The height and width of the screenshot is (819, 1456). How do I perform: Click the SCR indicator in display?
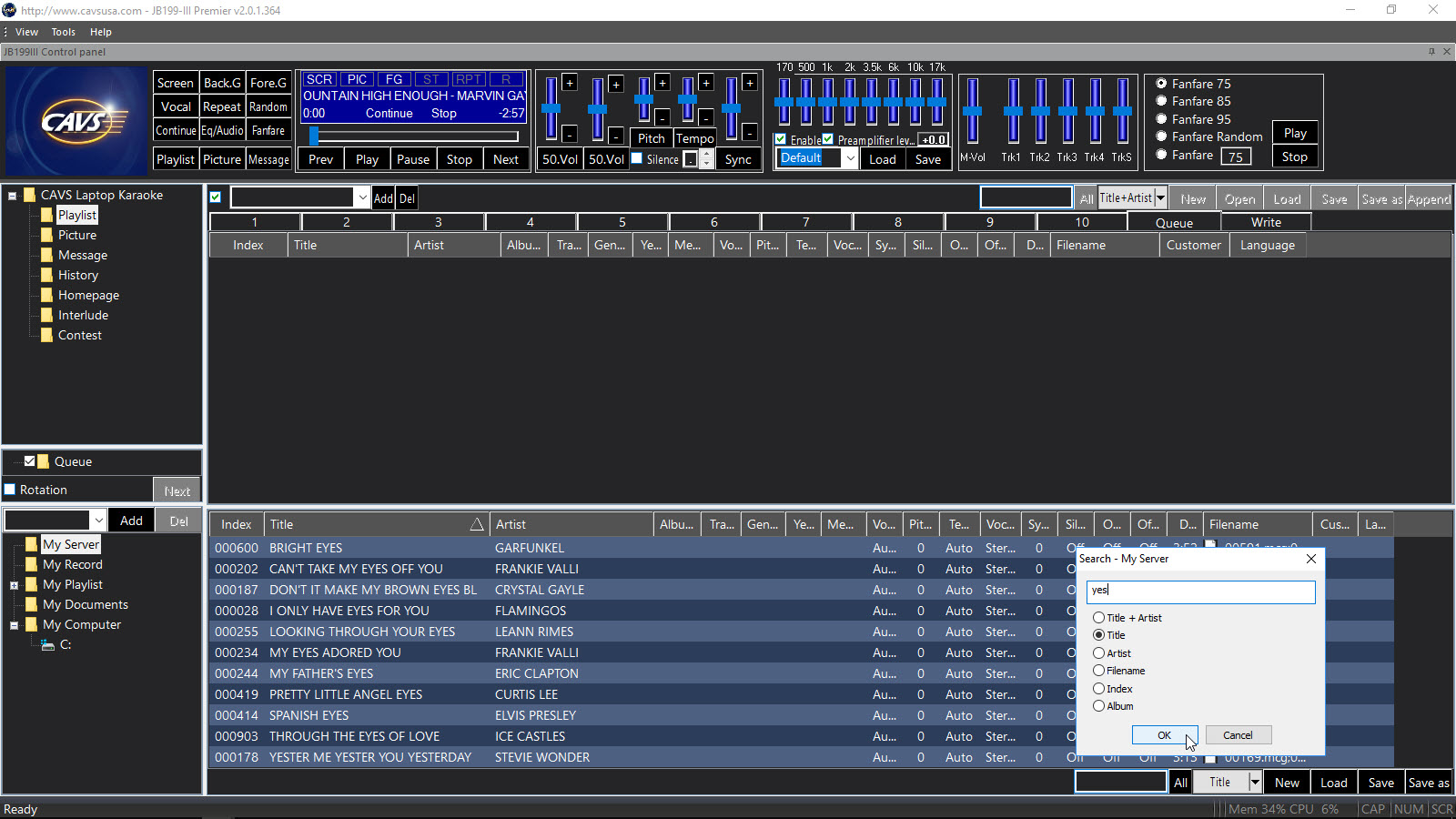(x=319, y=79)
